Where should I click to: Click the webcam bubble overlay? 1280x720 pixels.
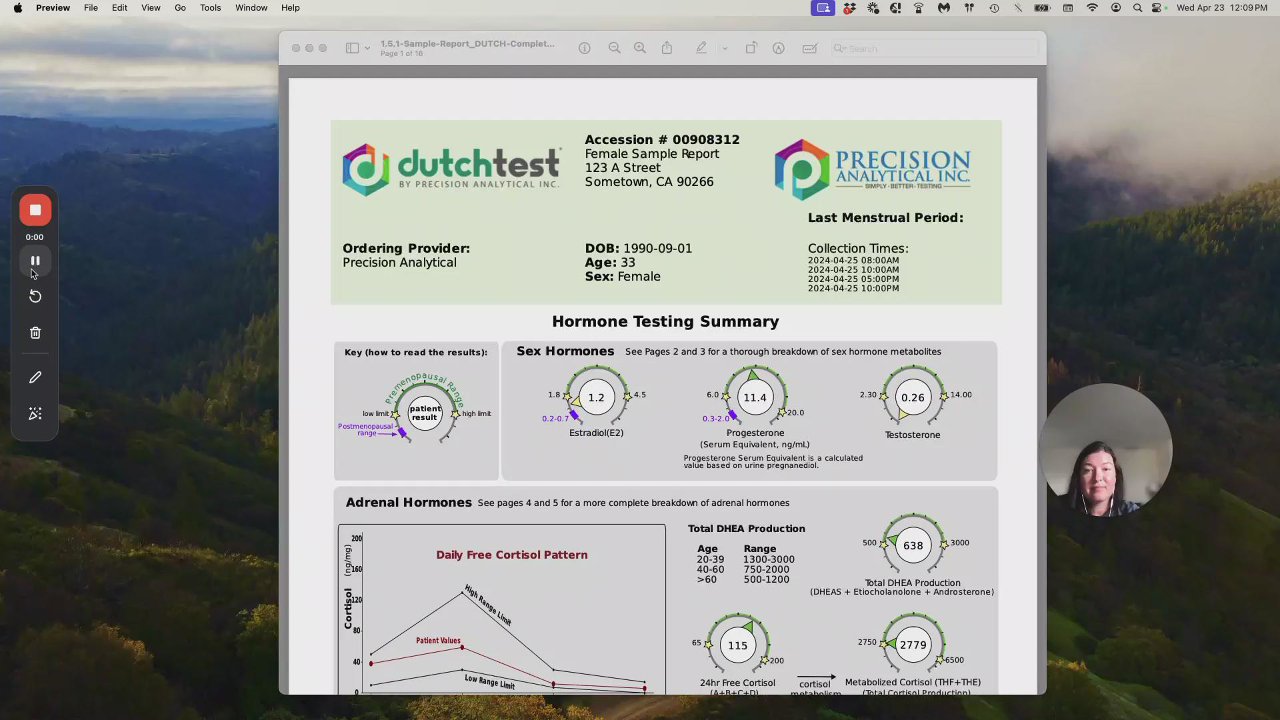point(1106,450)
